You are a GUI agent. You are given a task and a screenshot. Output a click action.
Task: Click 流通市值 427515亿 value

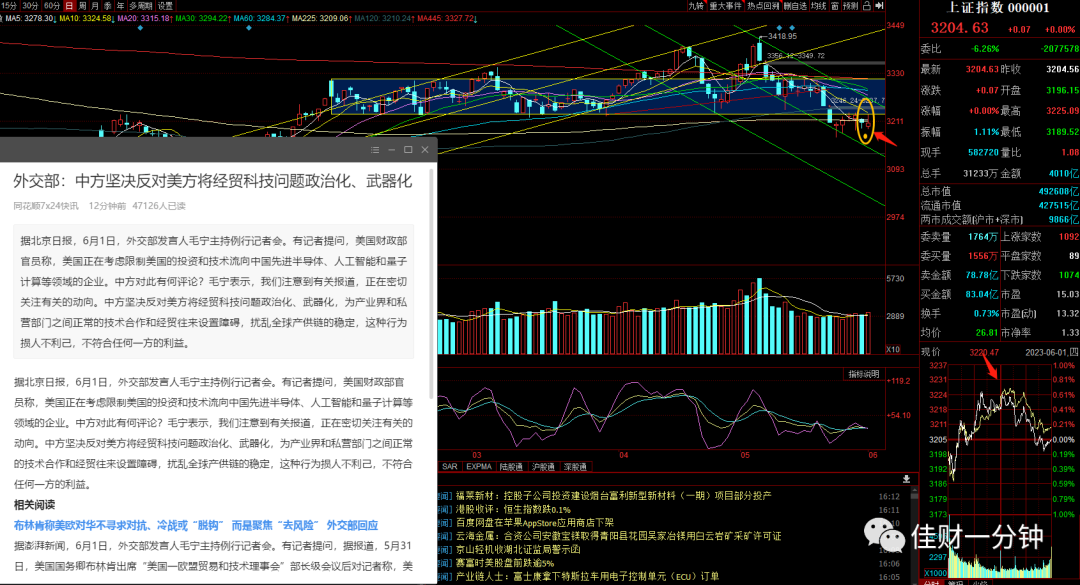[1058, 205]
